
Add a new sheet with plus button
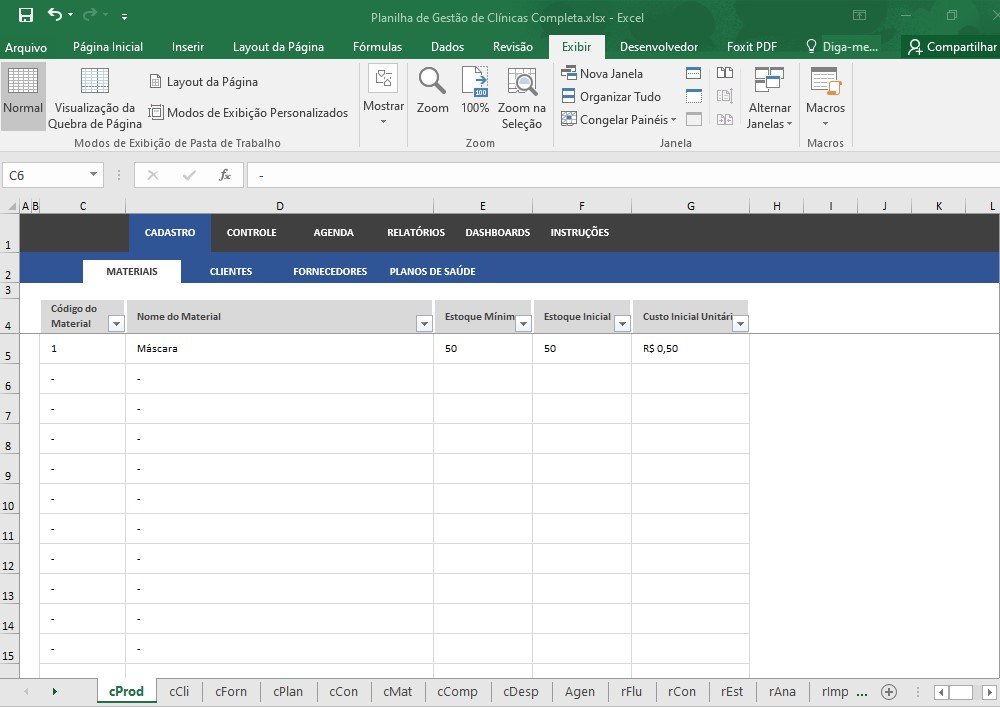tap(888, 692)
